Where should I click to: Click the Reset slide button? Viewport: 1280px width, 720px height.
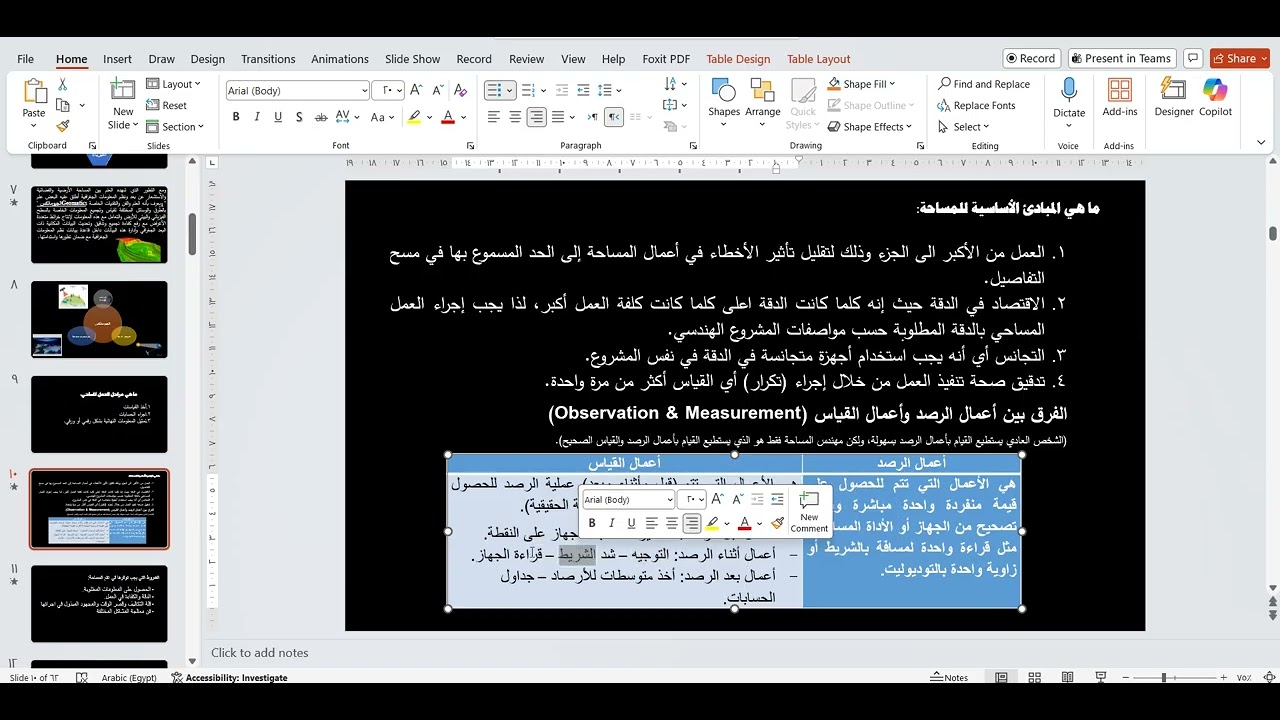click(167, 105)
